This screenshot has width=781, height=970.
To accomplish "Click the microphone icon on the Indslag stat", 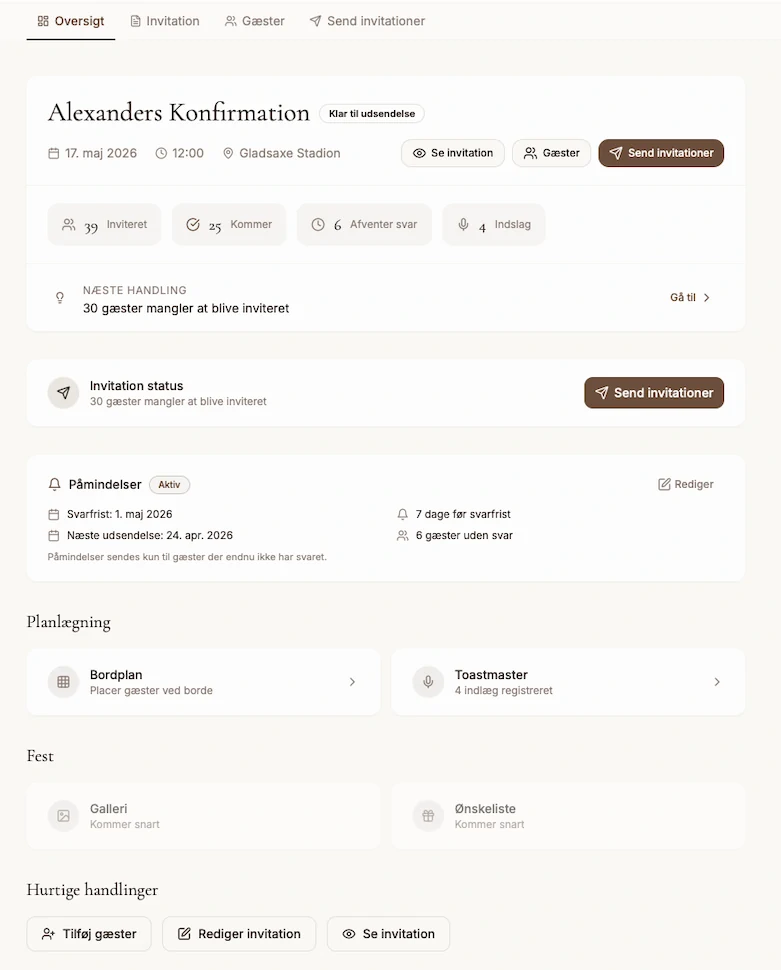I will point(462,224).
